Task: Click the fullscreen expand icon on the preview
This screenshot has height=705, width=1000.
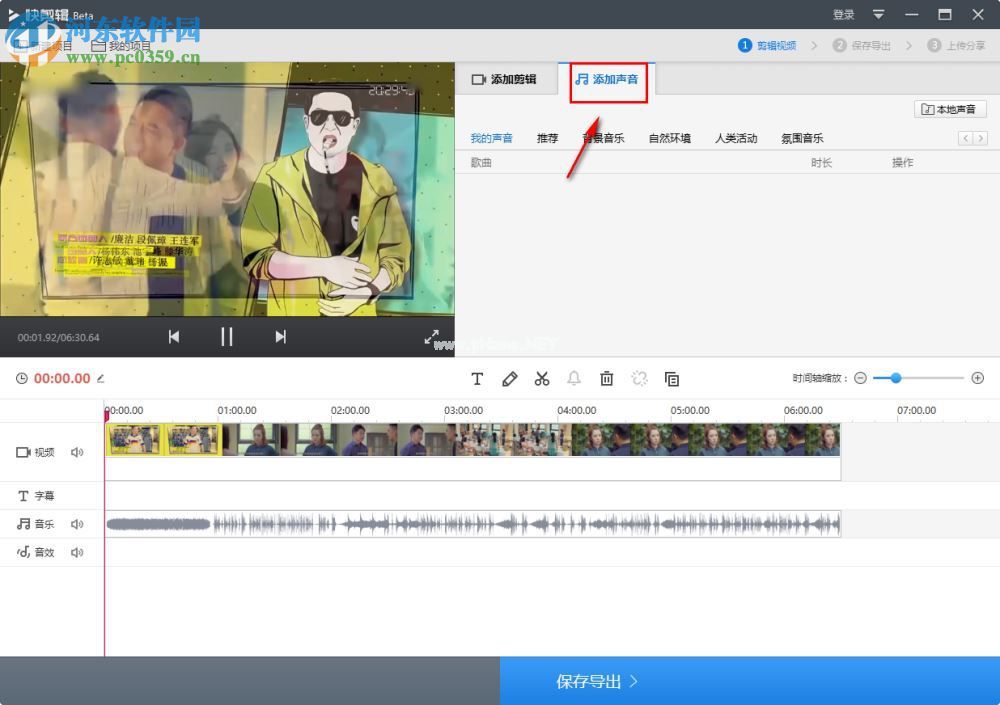Action: point(433,337)
